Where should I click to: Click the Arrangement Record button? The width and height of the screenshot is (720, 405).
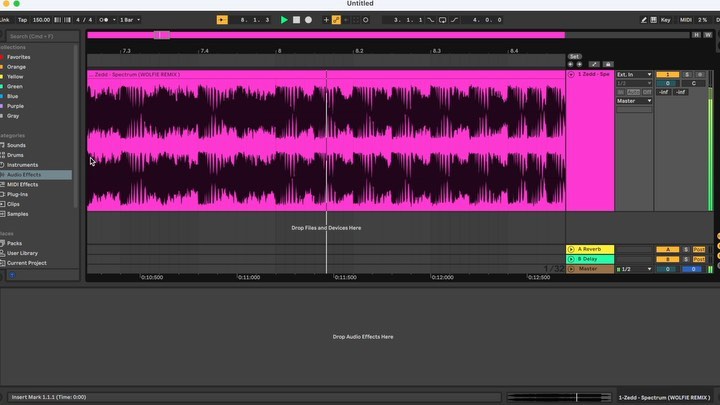308,19
